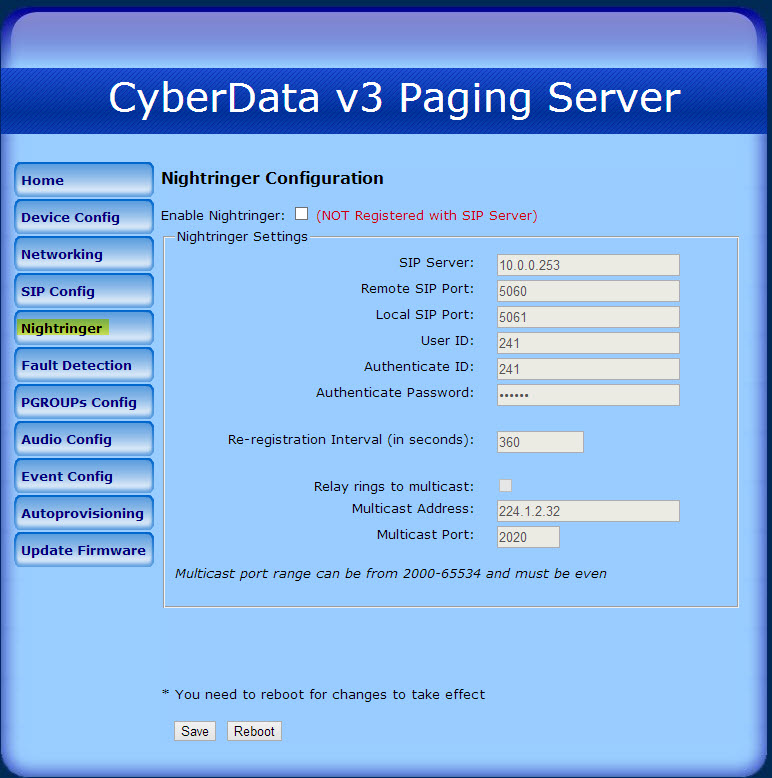
Task: Focus the Authenticate ID field
Action: (x=588, y=369)
